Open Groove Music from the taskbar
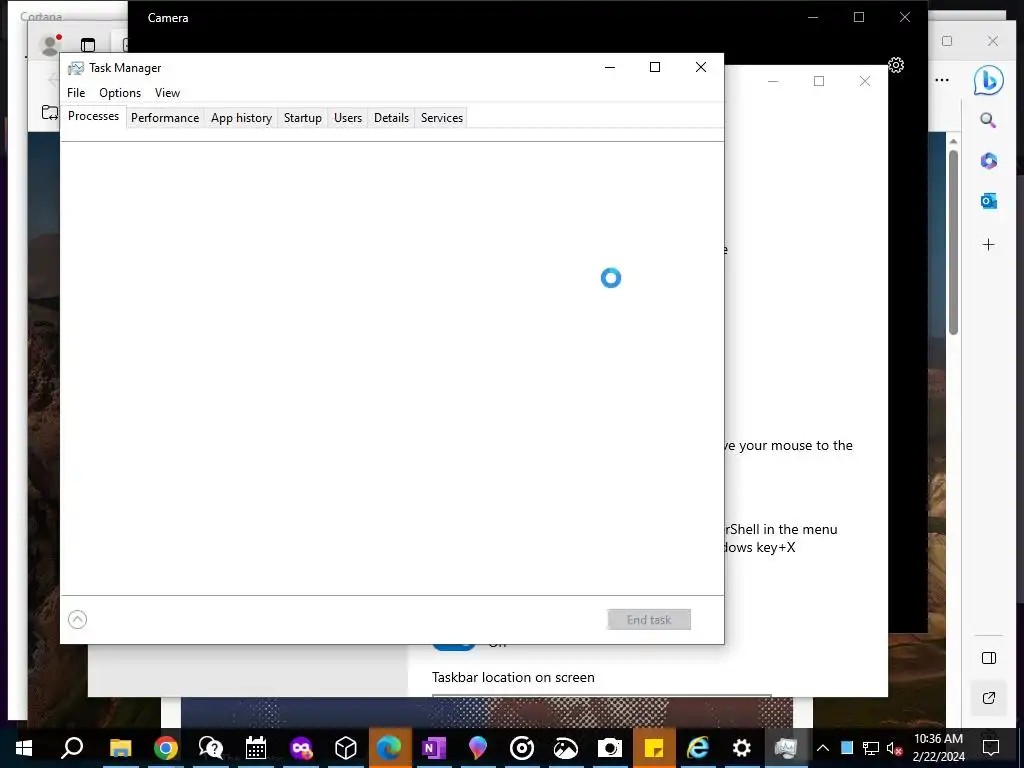Image resolution: width=1024 pixels, height=768 pixels. pos(522,748)
